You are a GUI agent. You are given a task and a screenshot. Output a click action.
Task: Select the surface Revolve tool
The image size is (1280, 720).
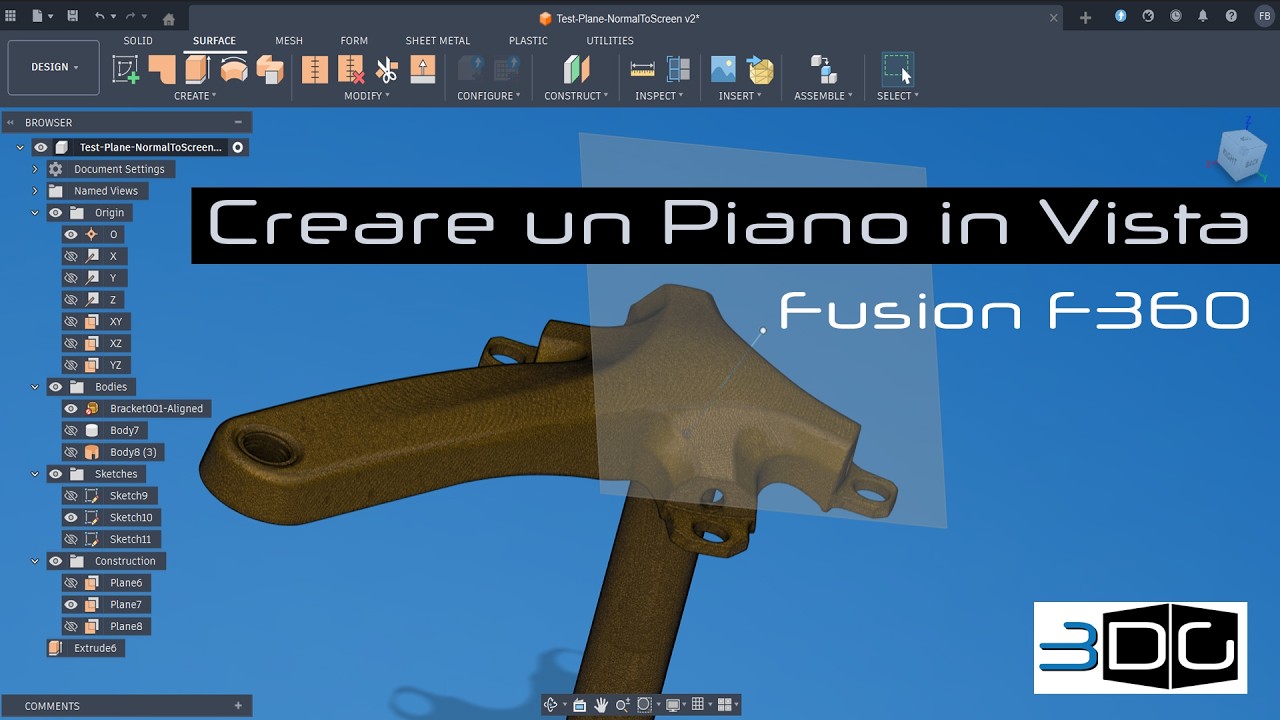pos(234,69)
